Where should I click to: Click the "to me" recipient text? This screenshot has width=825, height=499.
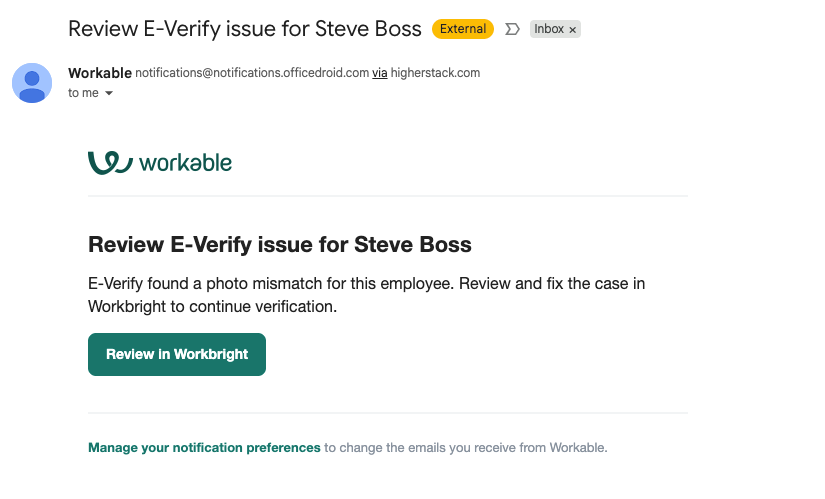[x=83, y=93]
